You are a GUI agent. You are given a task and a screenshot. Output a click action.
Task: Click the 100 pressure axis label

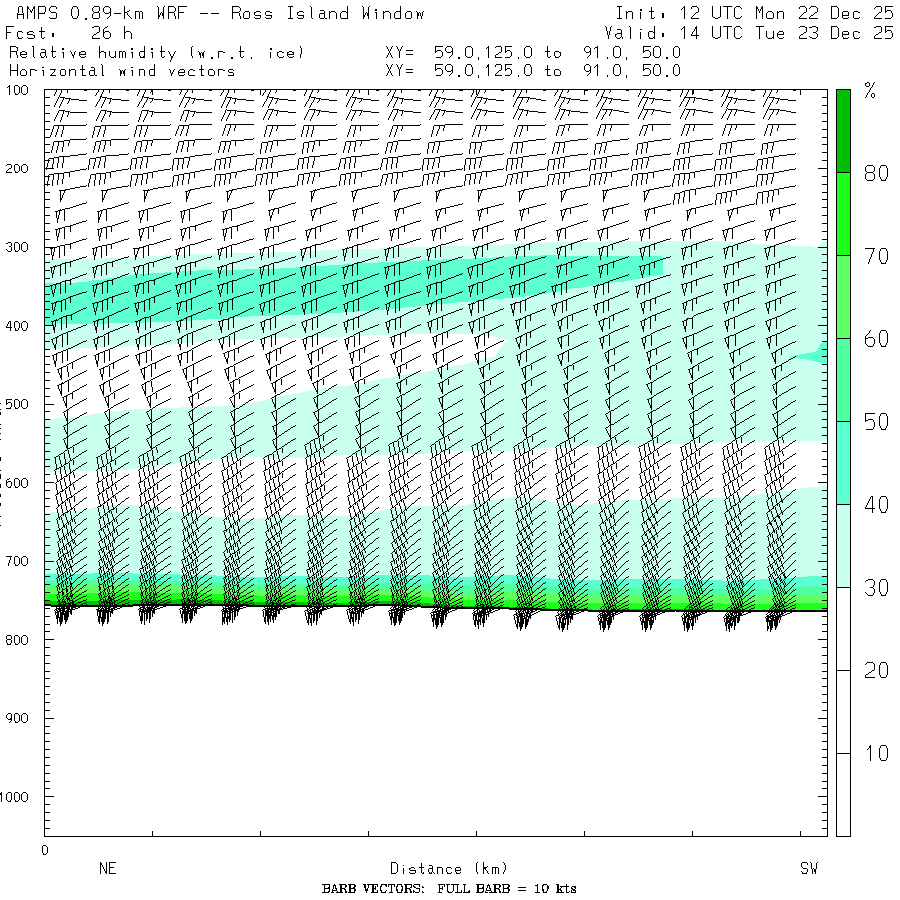tap(22, 91)
